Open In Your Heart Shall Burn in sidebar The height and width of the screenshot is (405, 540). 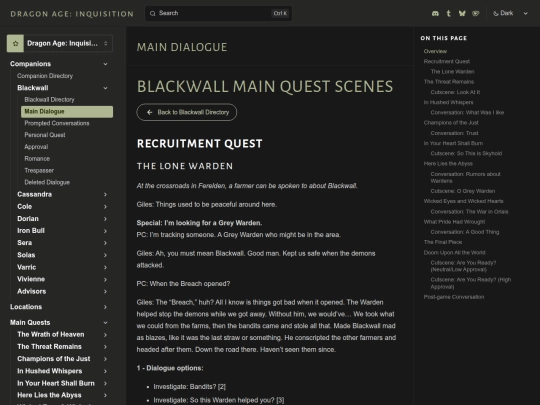[x=56, y=383]
